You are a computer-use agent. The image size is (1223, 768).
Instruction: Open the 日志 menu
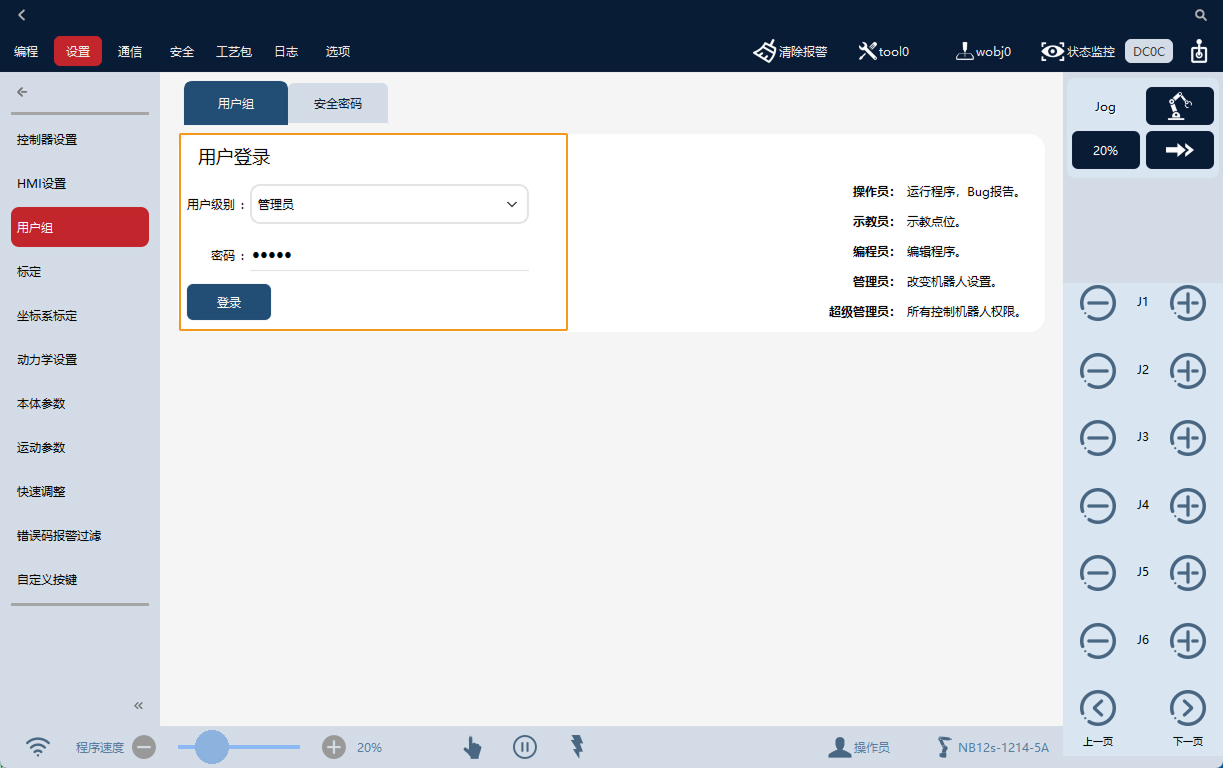coord(286,51)
